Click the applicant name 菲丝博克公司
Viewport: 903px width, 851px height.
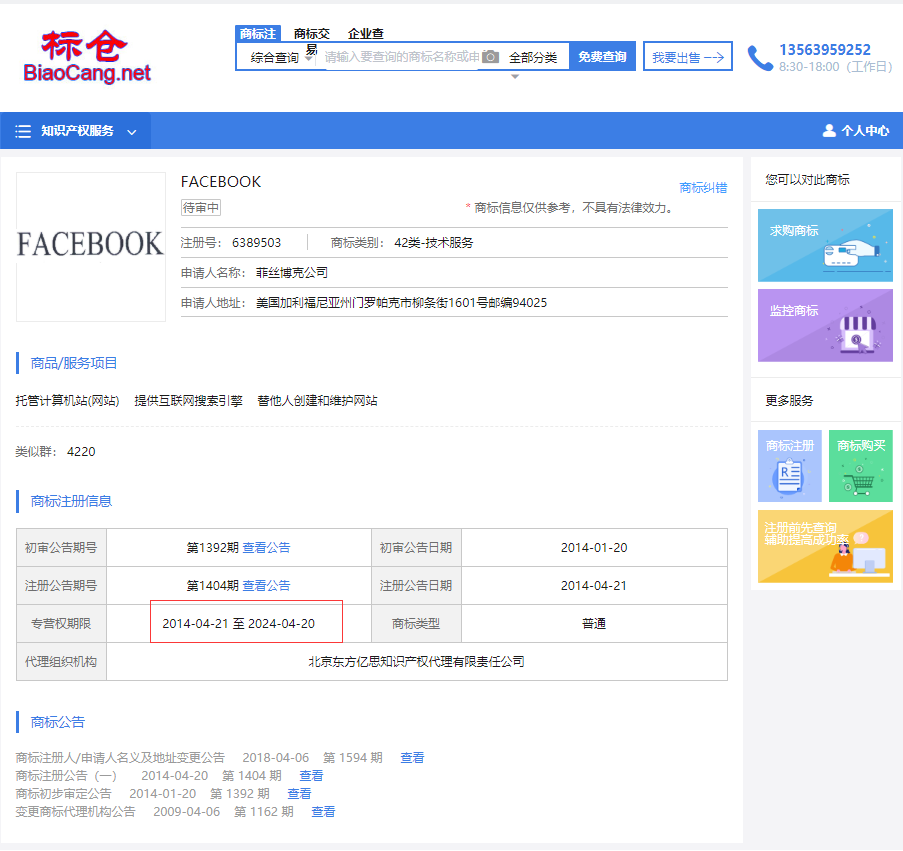click(x=292, y=272)
